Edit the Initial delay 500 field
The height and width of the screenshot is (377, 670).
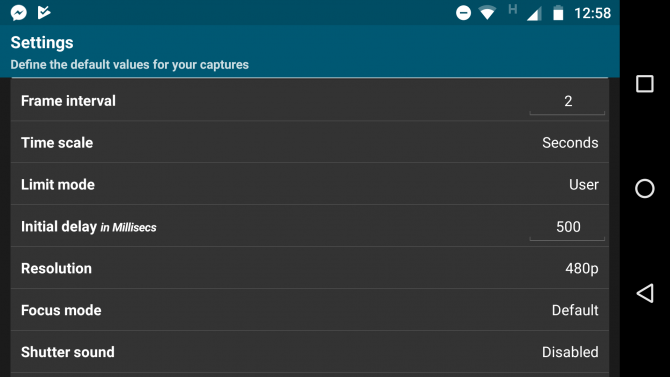coord(567,227)
